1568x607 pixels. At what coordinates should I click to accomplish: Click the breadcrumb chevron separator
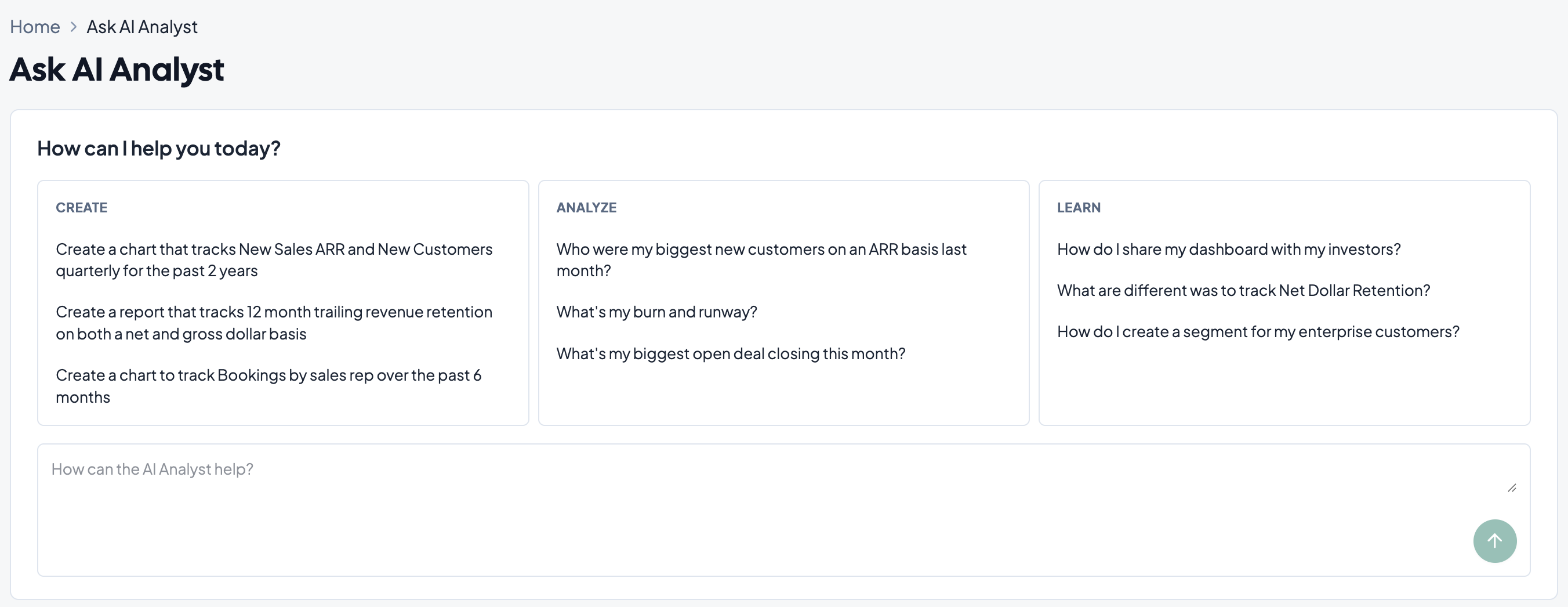73,27
